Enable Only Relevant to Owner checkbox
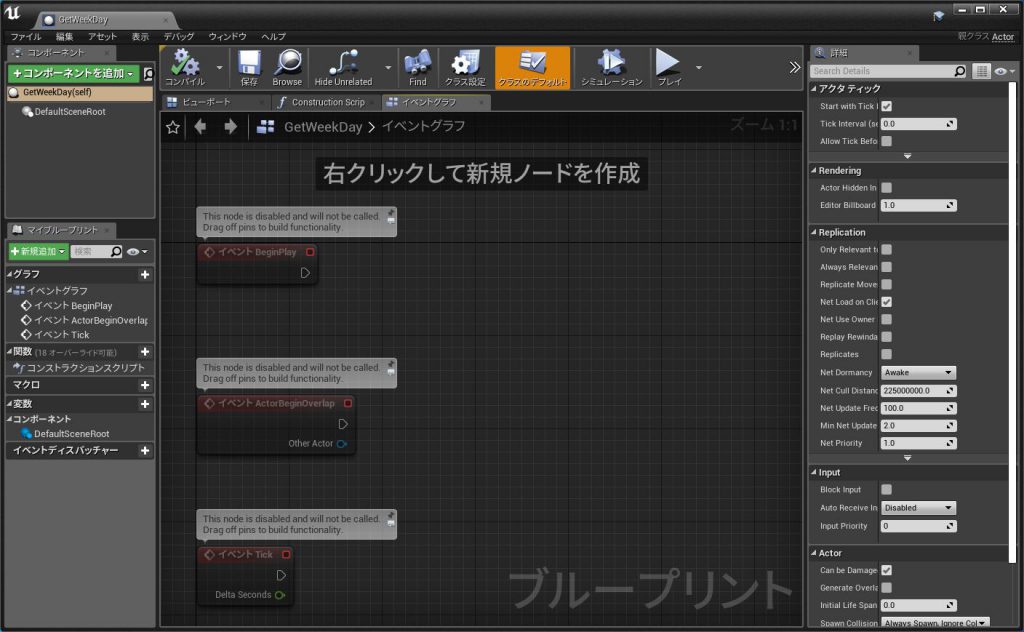 pyautogui.click(x=886, y=249)
